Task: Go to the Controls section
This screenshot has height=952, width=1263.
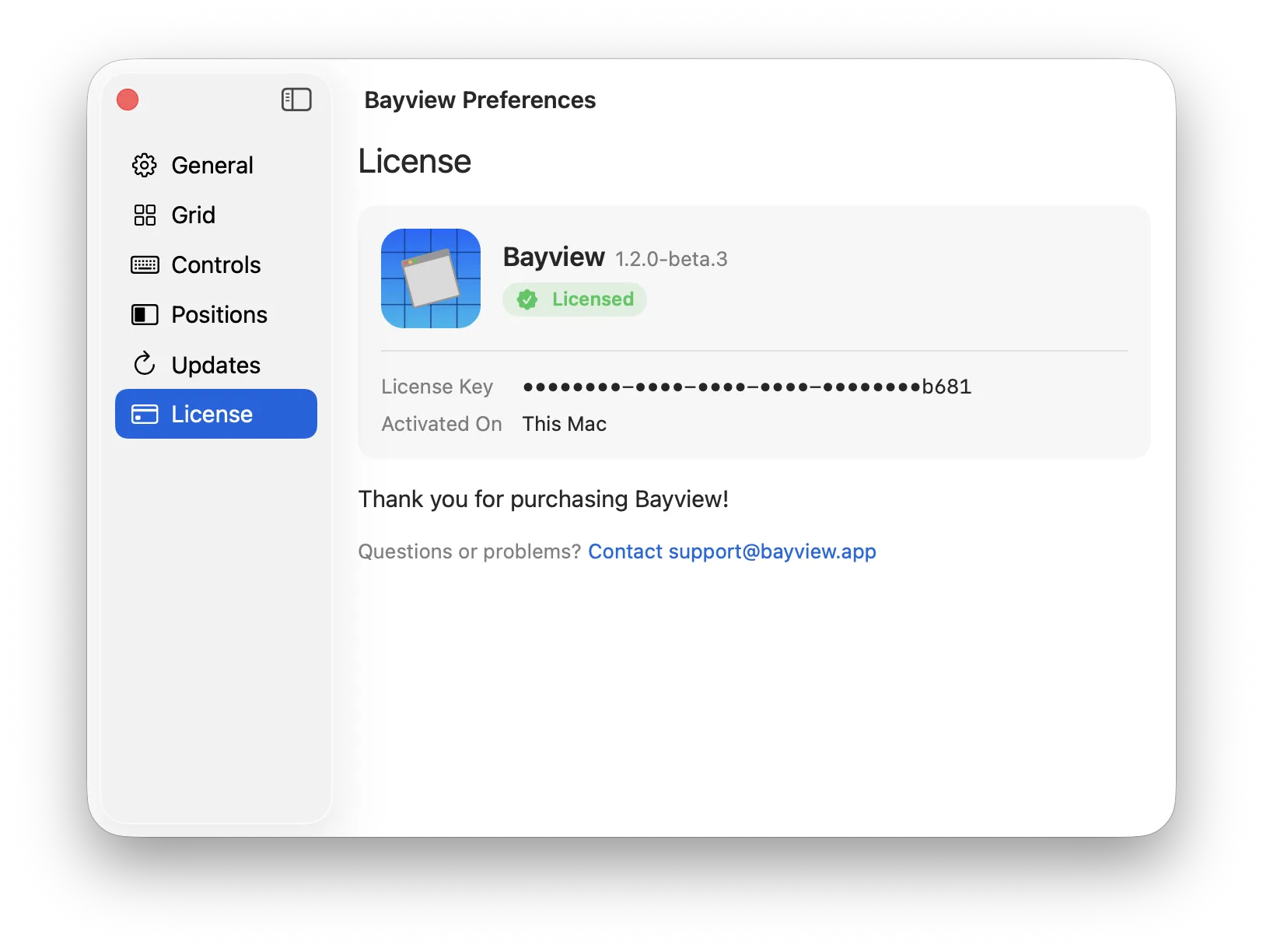Action: coord(216,264)
